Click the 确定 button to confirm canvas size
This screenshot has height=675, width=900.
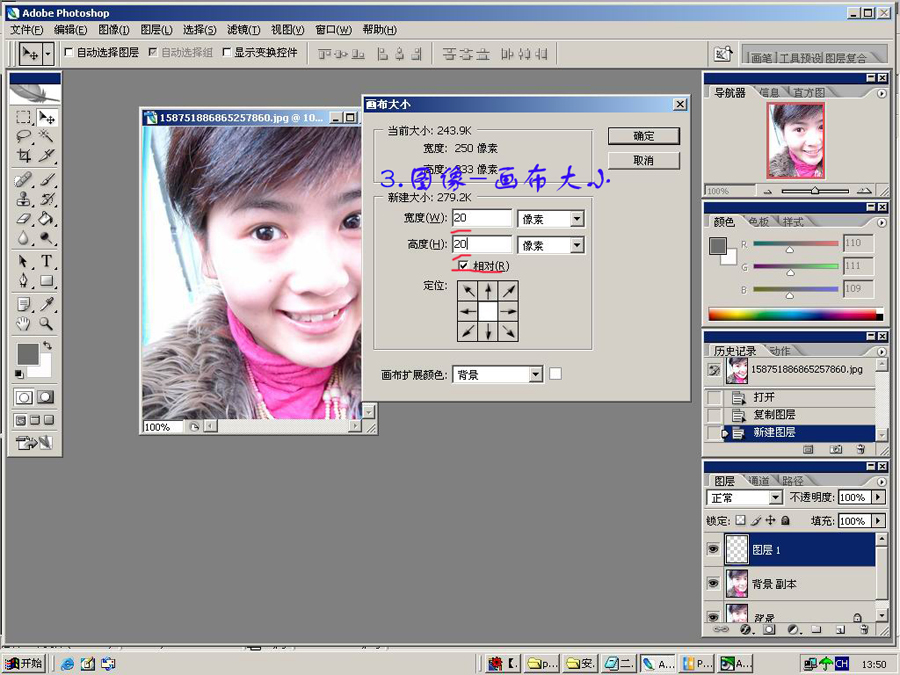[643, 135]
